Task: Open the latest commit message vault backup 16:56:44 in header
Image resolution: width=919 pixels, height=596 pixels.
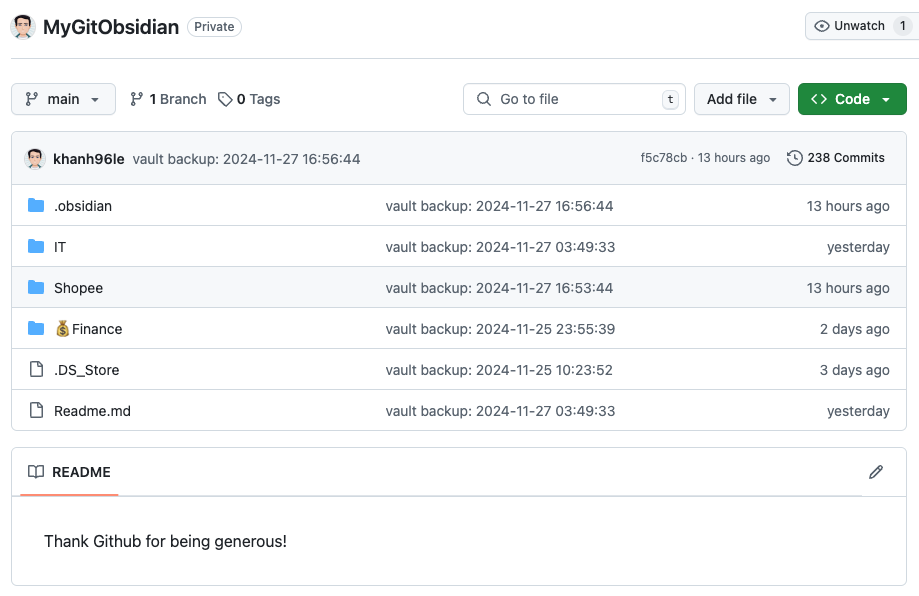Action: (246, 159)
